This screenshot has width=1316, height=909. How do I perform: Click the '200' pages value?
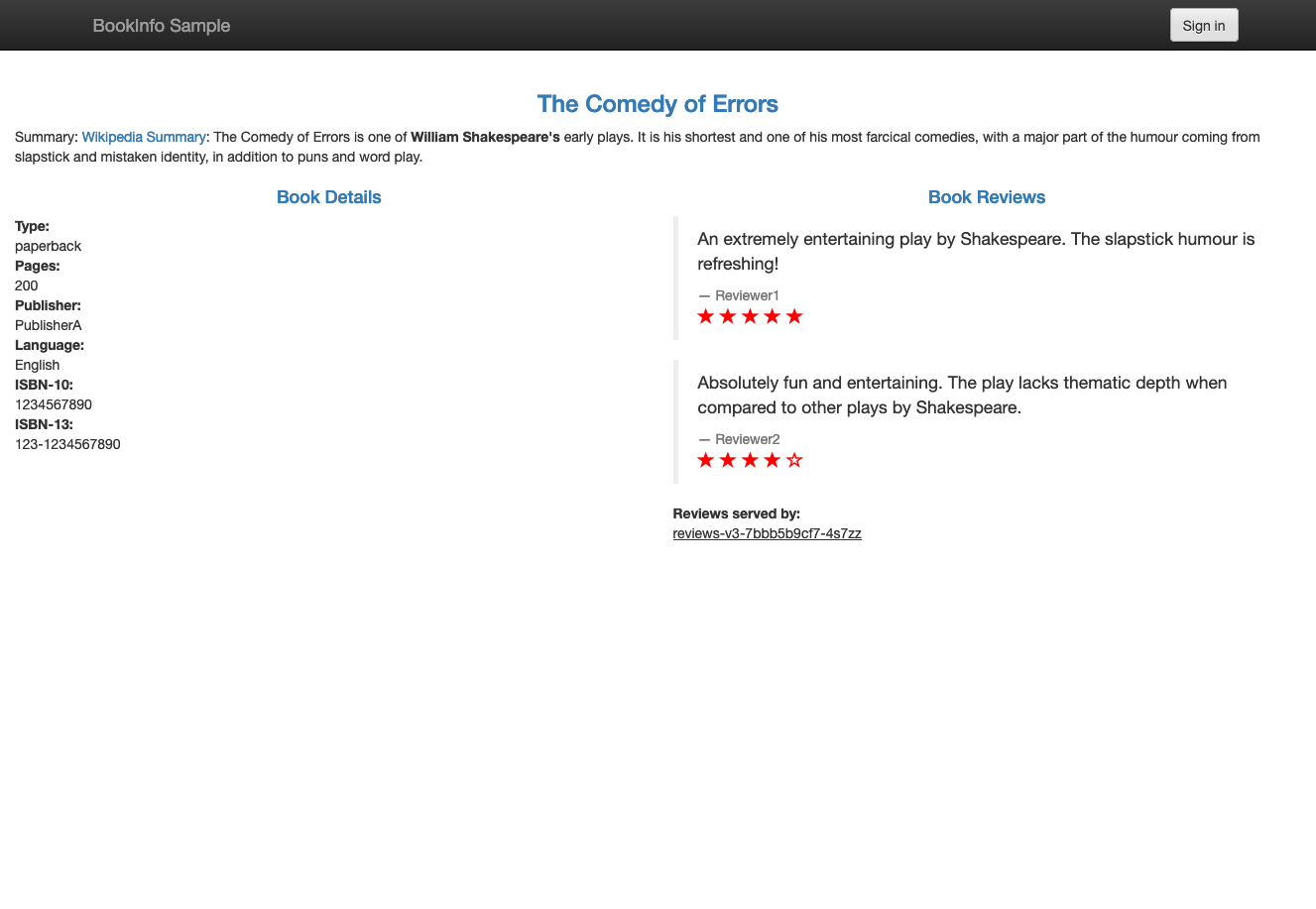tap(27, 285)
